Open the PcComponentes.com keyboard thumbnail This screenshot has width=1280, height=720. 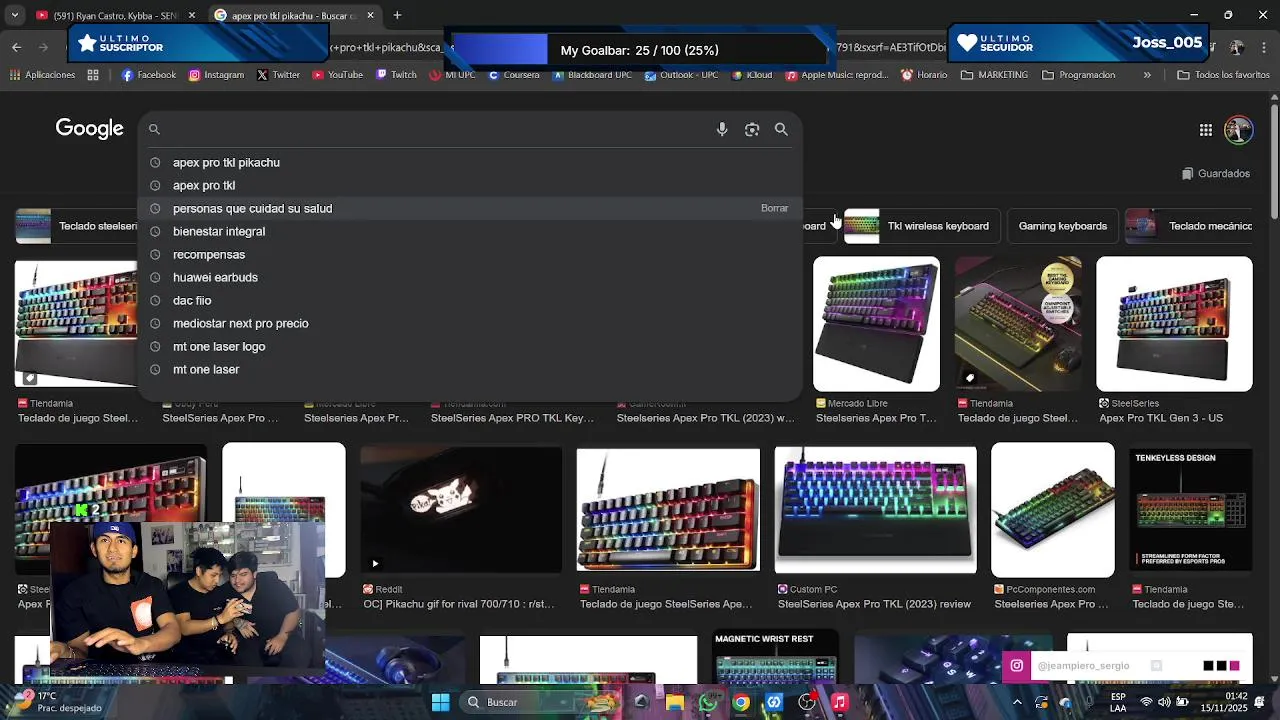tap(1052, 510)
